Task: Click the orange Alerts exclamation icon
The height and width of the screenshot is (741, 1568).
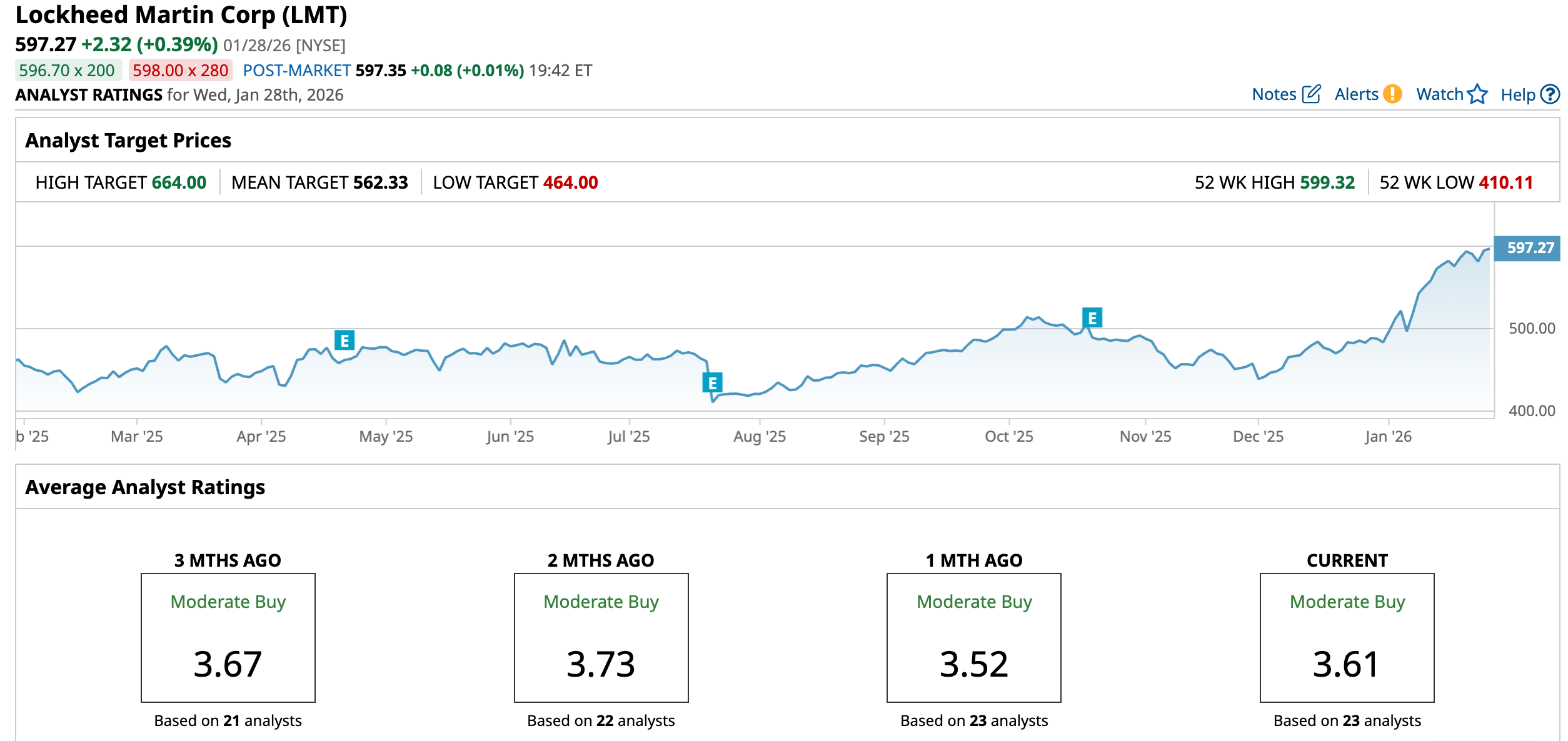Action: point(1392,94)
